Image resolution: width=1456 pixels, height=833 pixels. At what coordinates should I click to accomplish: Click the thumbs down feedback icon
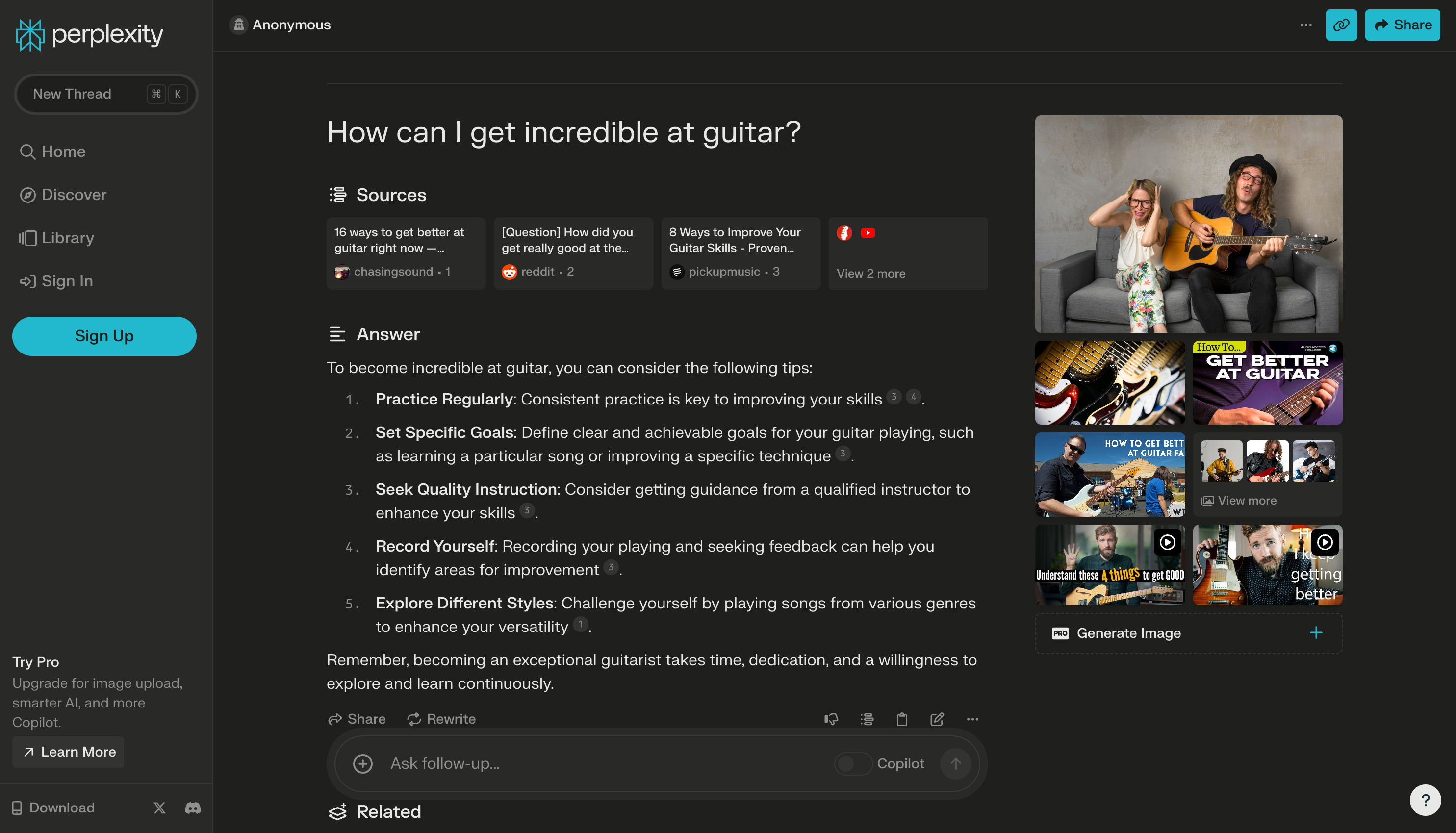pyautogui.click(x=831, y=719)
